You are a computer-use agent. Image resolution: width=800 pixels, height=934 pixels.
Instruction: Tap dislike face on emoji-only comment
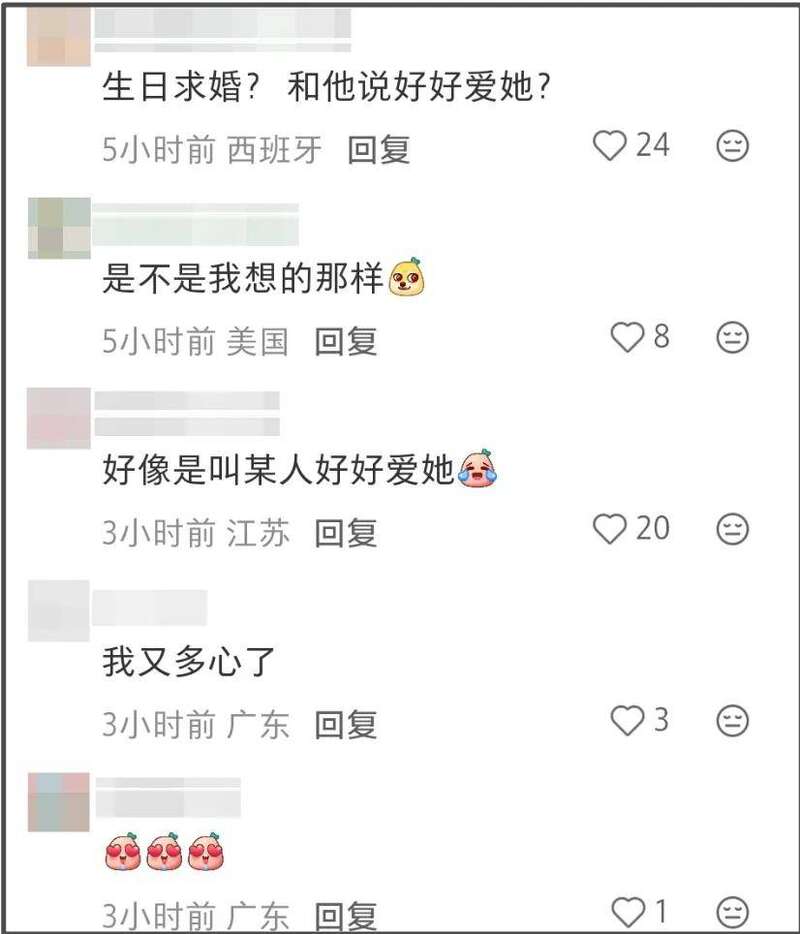click(x=732, y=913)
